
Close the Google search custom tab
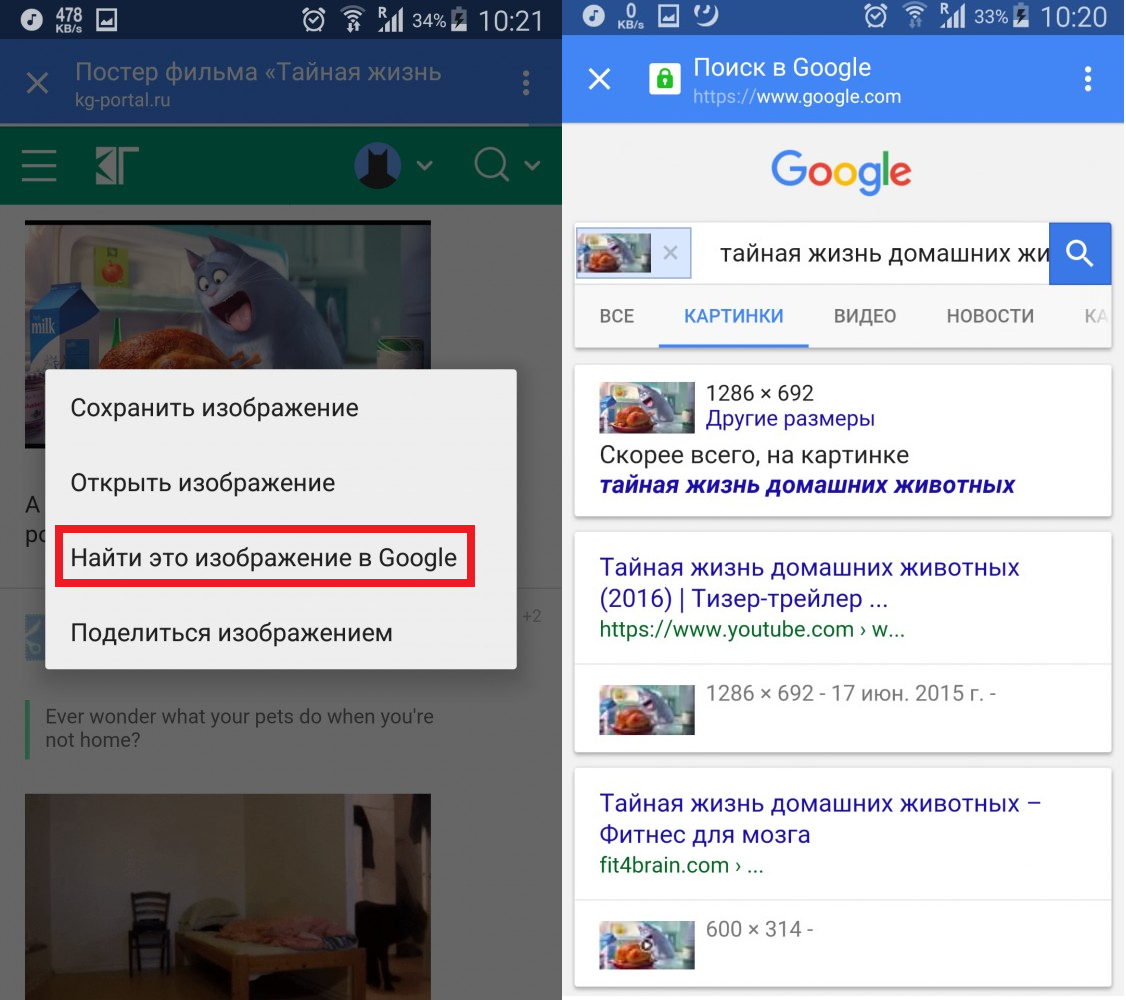click(600, 78)
